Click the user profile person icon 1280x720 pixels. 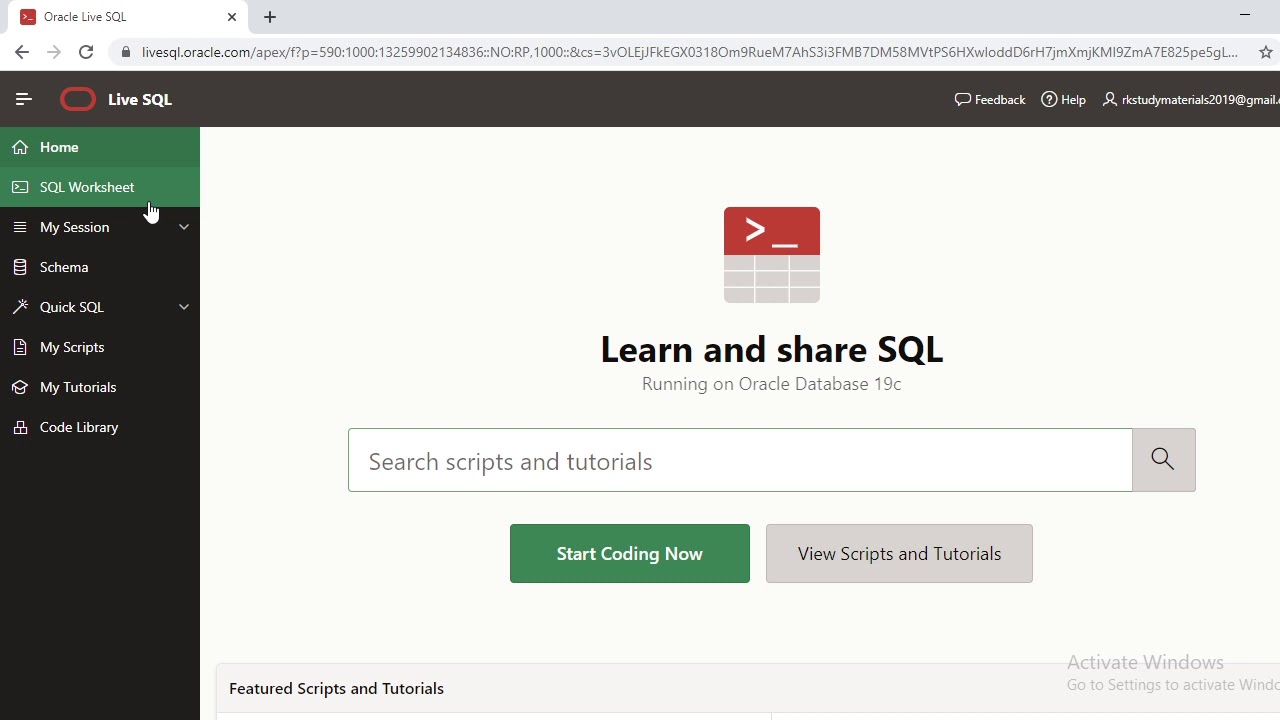(1110, 99)
